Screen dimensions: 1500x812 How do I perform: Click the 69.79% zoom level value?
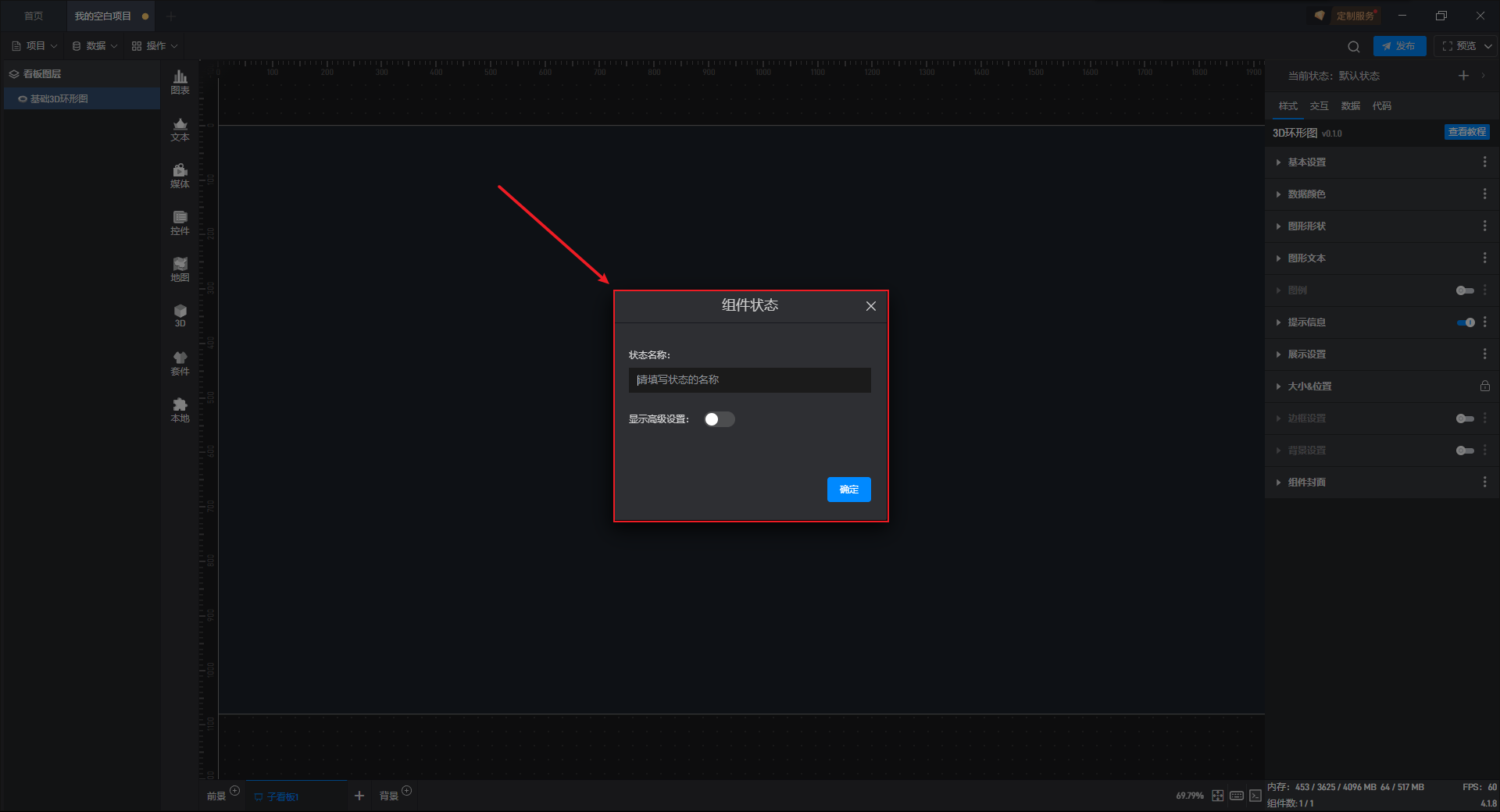[1190, 796]
